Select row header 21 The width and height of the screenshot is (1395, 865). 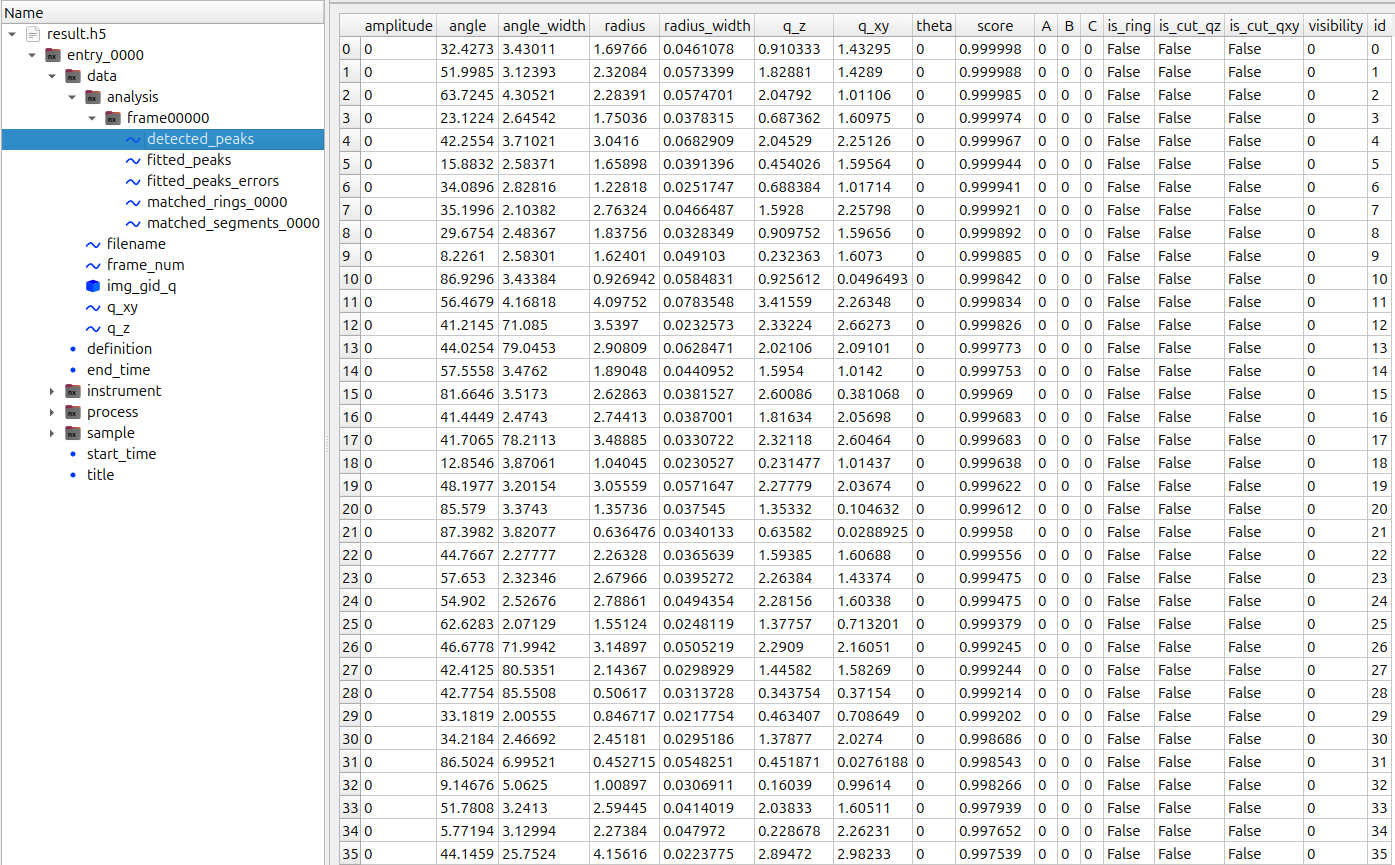[x=349, y=532]
